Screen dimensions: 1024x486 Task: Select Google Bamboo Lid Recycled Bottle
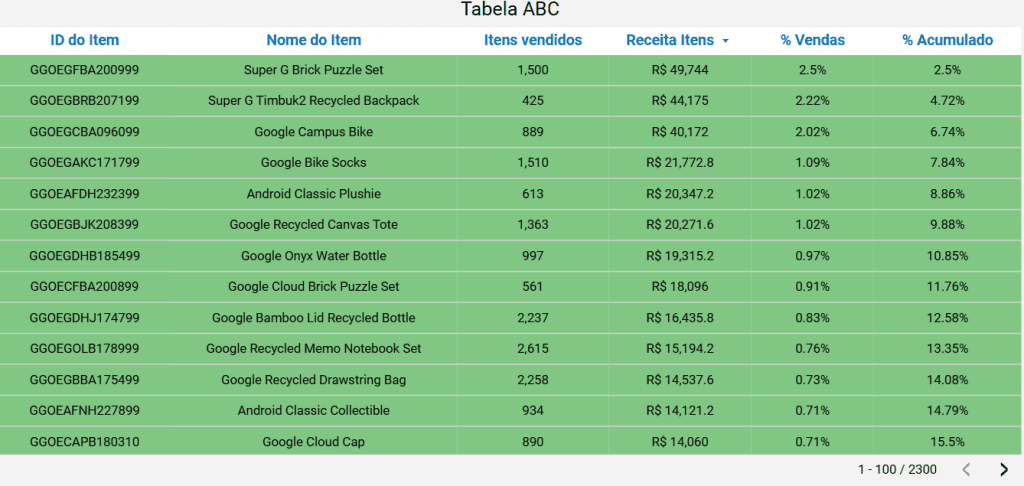314,318
